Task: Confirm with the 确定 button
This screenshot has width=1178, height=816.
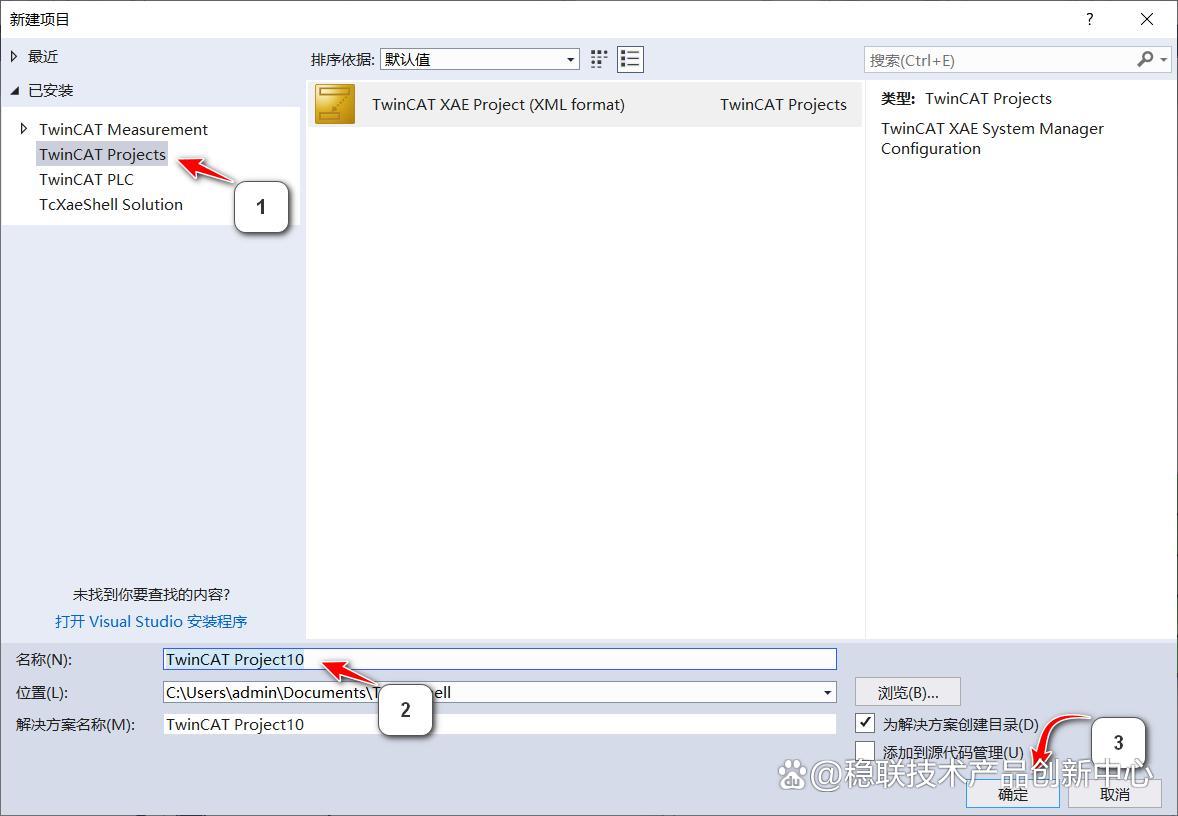Action: coord(1013,793)
